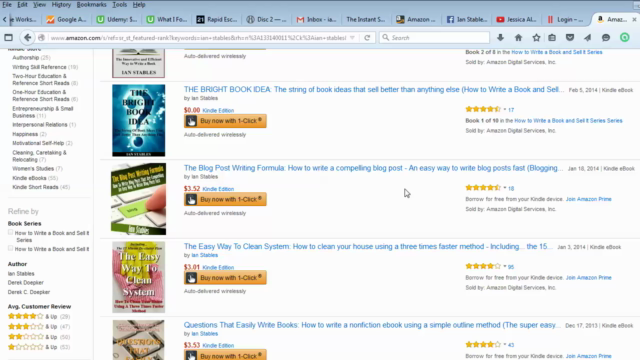
Task: Open the Tools menu
Action: click(120, 4)
